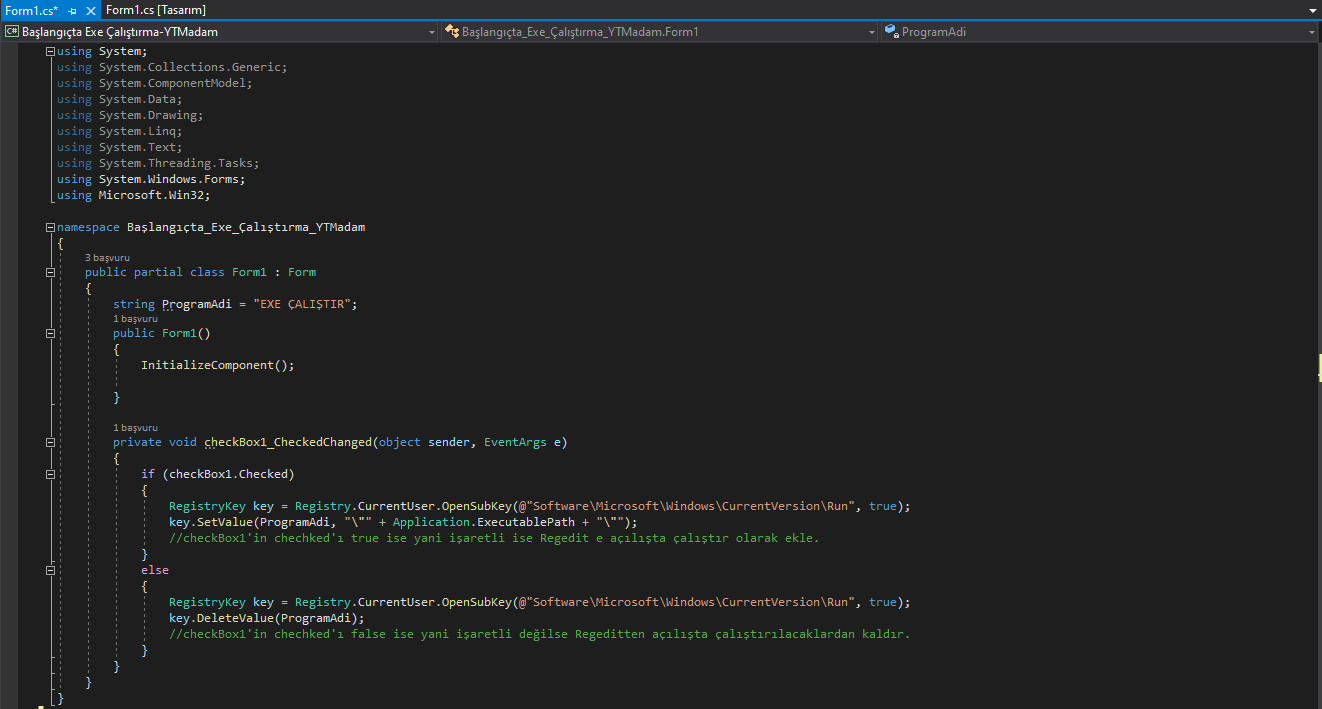Open the Form1 type navigation dropdown
Viewport: 1322px width, 709px height.
659,32
